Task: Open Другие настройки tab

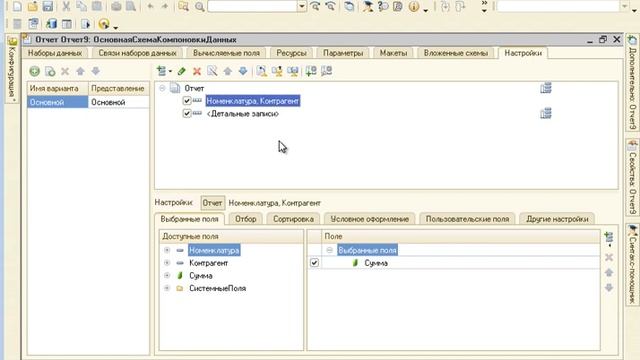Action: 557,219
